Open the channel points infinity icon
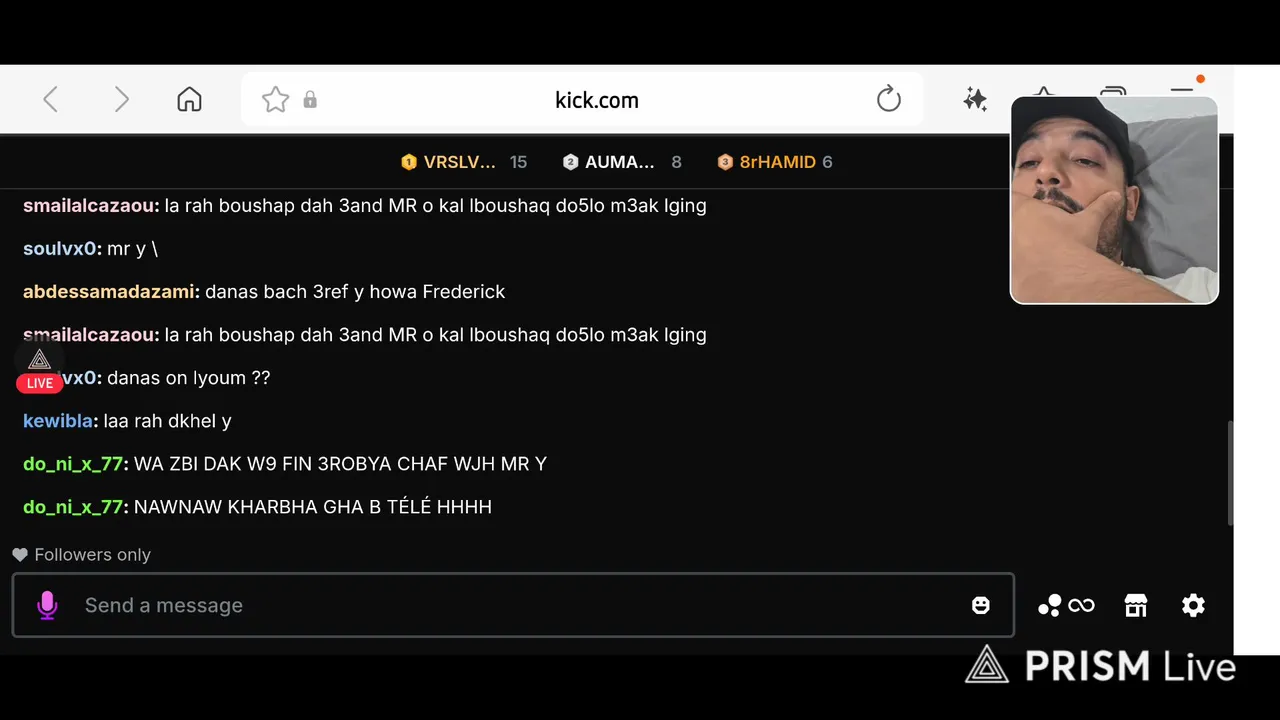The width and height of the screenshot is (1280, 720). coord(1066,605)
